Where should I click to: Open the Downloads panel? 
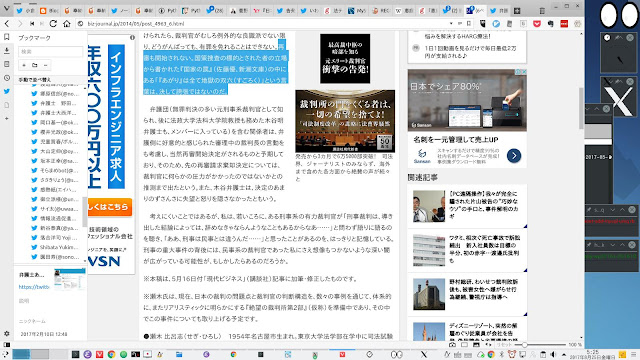coord(7,51)
